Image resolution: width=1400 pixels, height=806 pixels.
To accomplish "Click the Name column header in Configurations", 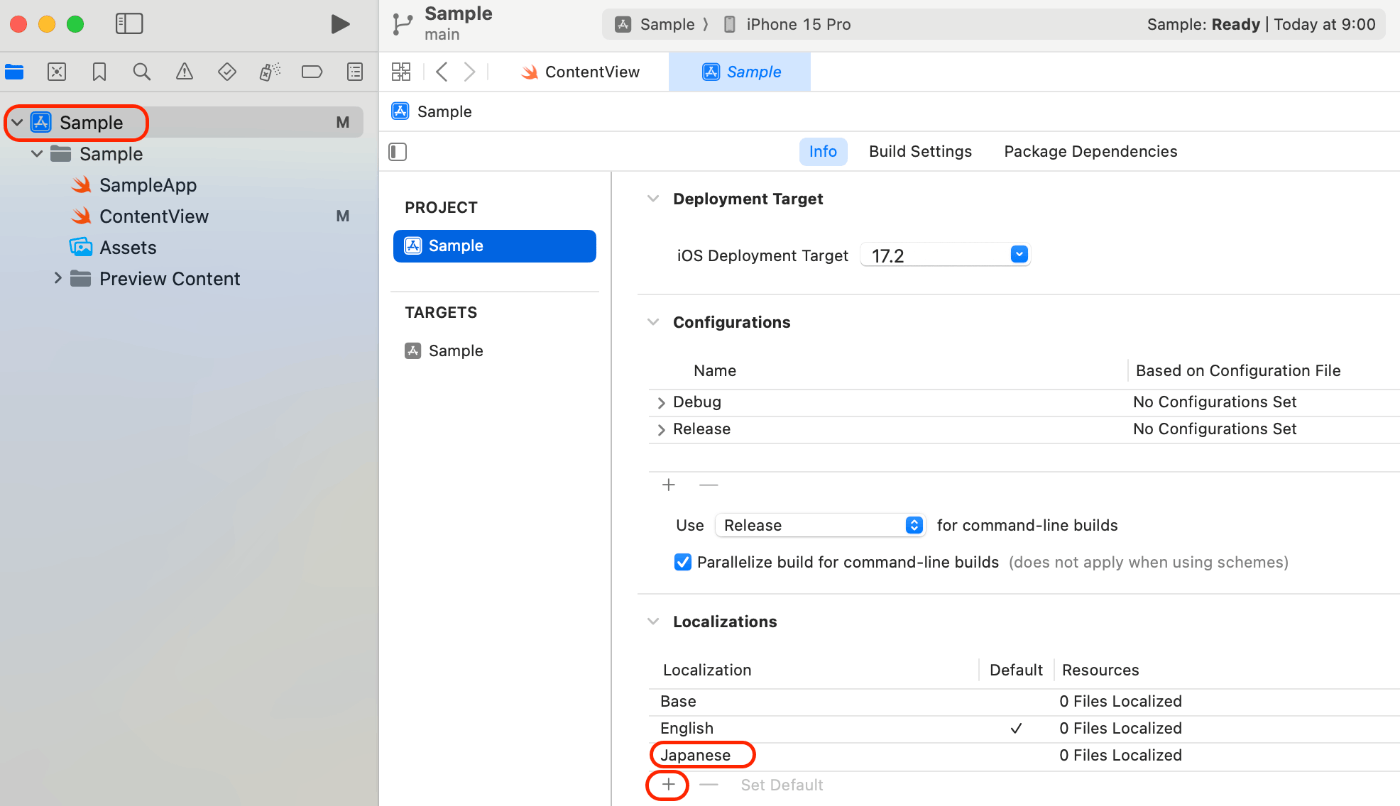I will pyautogui.click(x=715, y=371).
